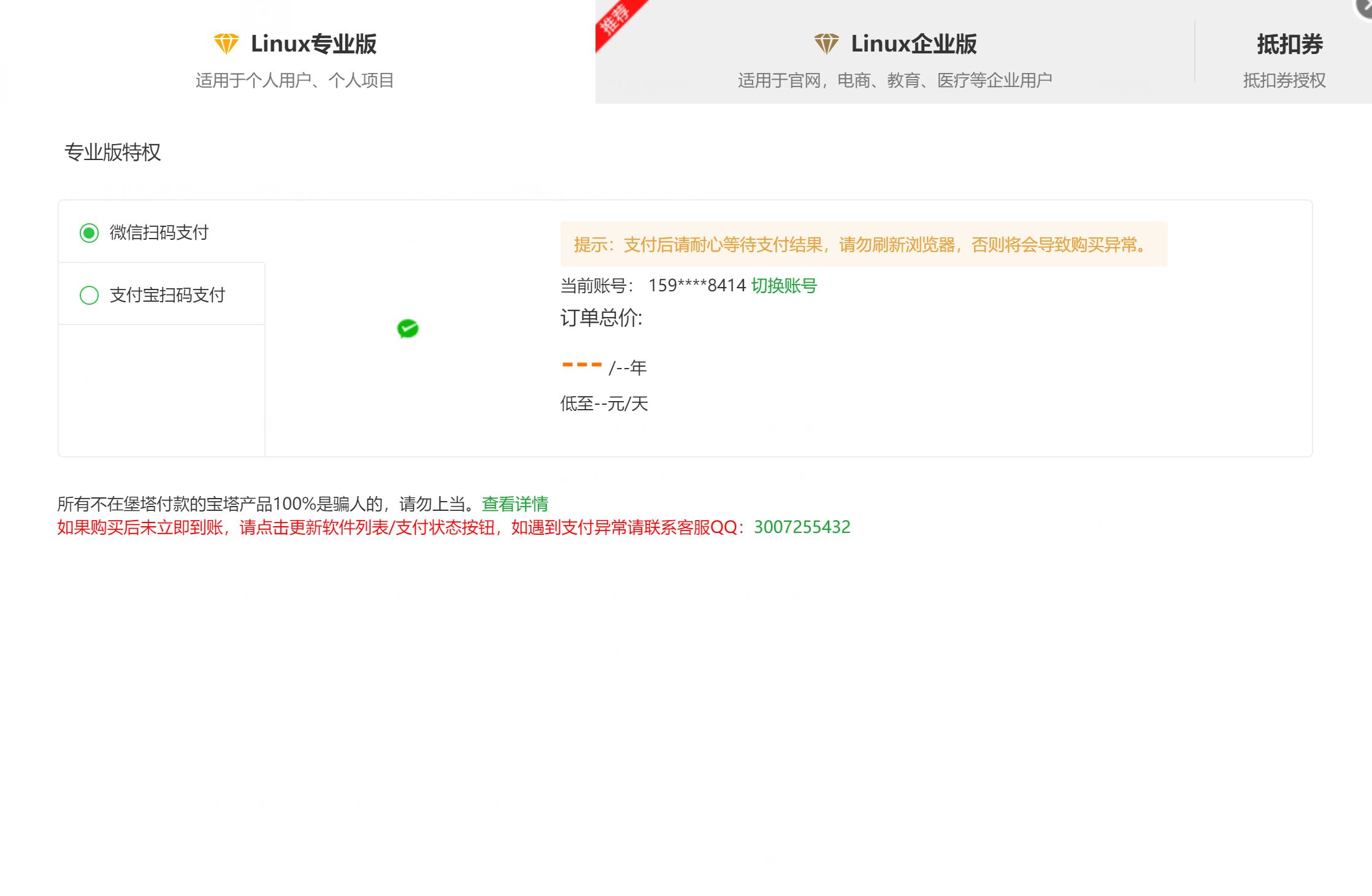Image resolution: width=1372 pixels, height=896 pixels.
Task: Click the 低至--元/天 price text
Action: click(605, 404)
